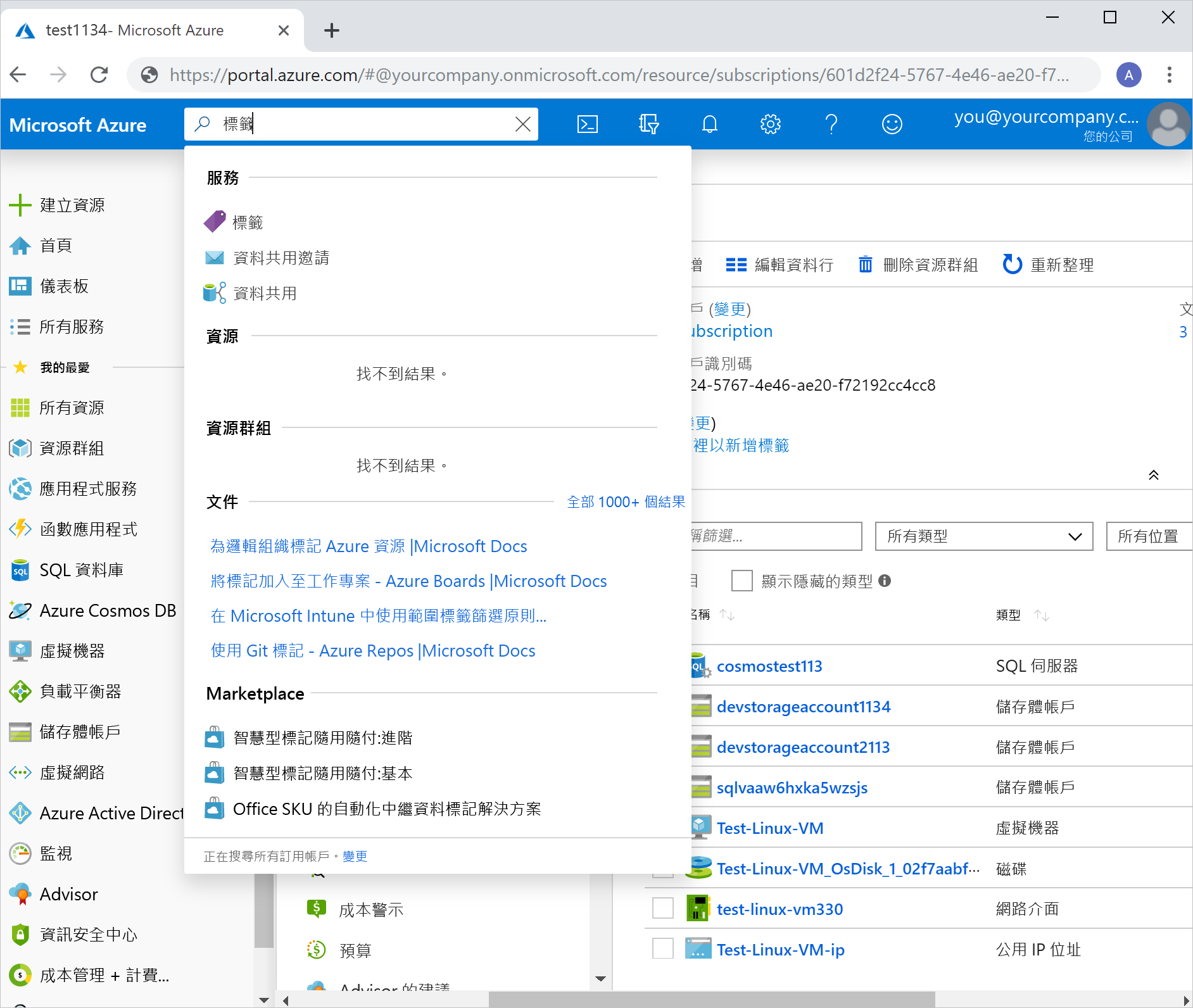Open resource Test-Linux-VM
Image resolution: width=1193 pixels, height=1008 pixels.
[770, 828]
